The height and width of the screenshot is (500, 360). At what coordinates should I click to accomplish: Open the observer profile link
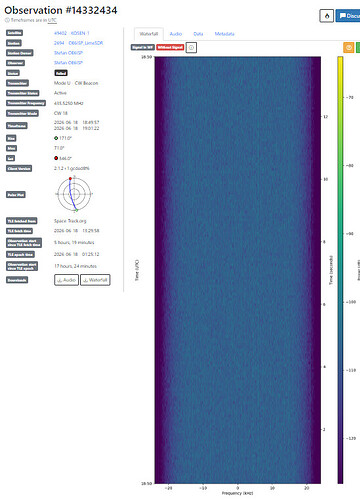(68, 63)
